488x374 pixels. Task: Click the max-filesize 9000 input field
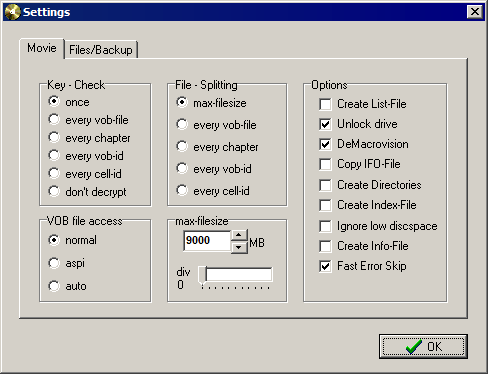coord(207,241)
